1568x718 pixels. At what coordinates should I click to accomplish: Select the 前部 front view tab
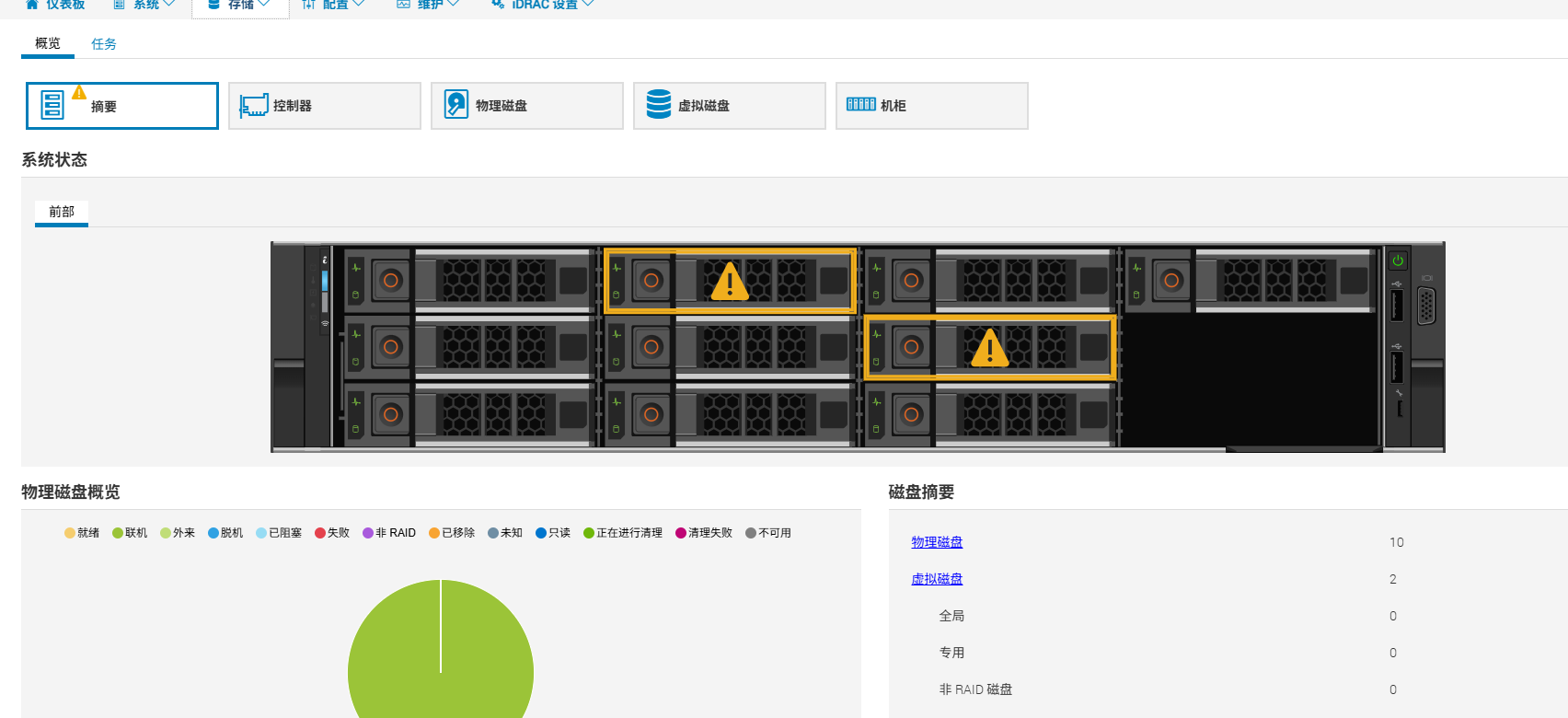point(62,212)
